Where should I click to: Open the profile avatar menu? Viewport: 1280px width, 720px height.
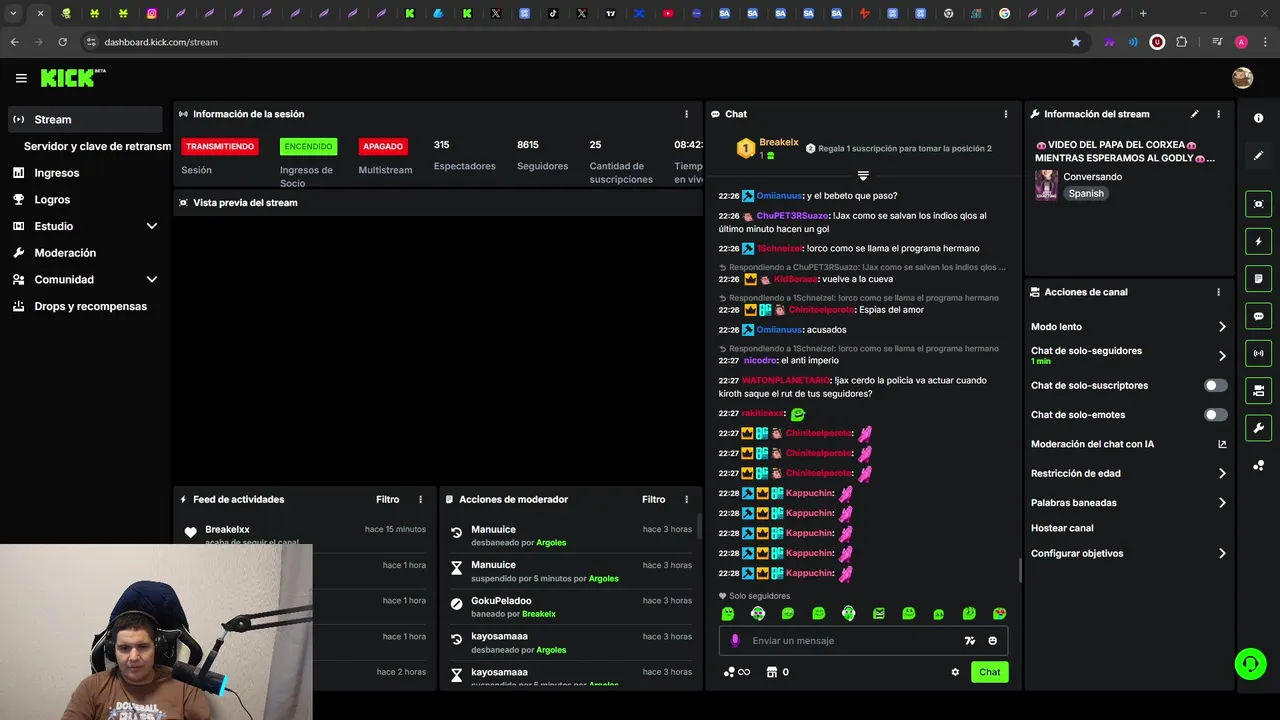(1242, 78)
